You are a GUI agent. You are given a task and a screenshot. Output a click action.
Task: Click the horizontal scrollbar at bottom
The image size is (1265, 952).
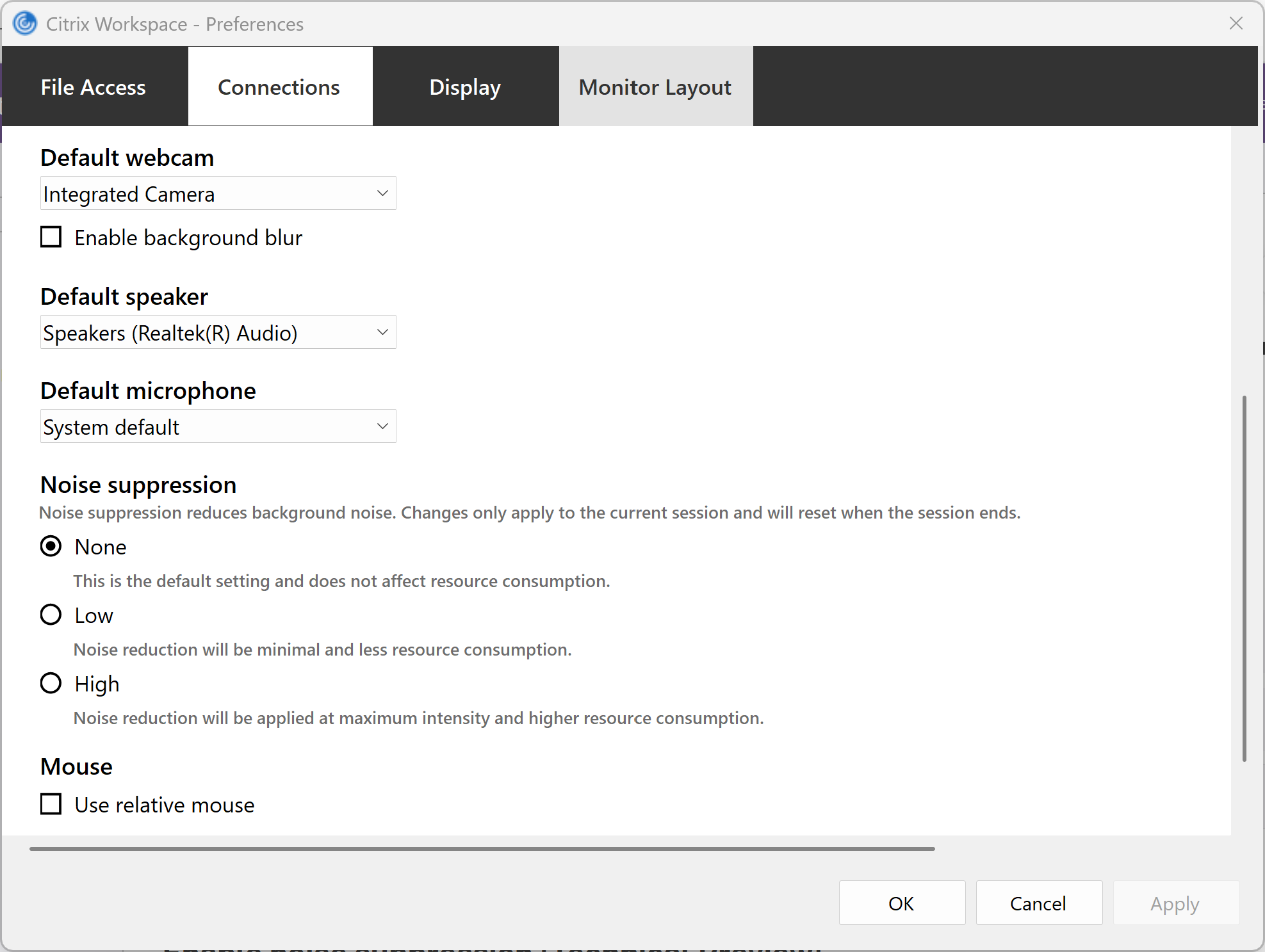point(482,849)
